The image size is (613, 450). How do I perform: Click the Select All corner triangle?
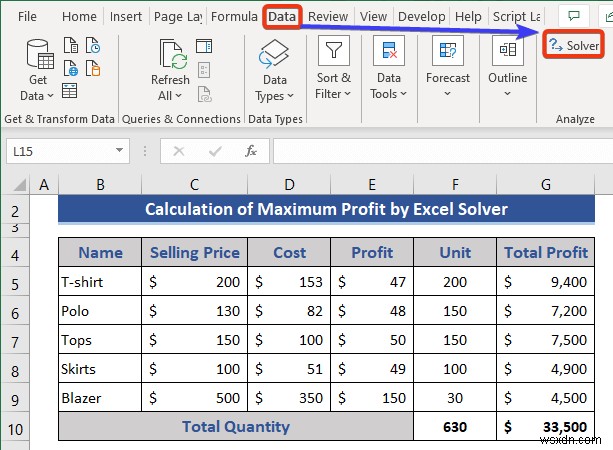(x=20, y=185)
